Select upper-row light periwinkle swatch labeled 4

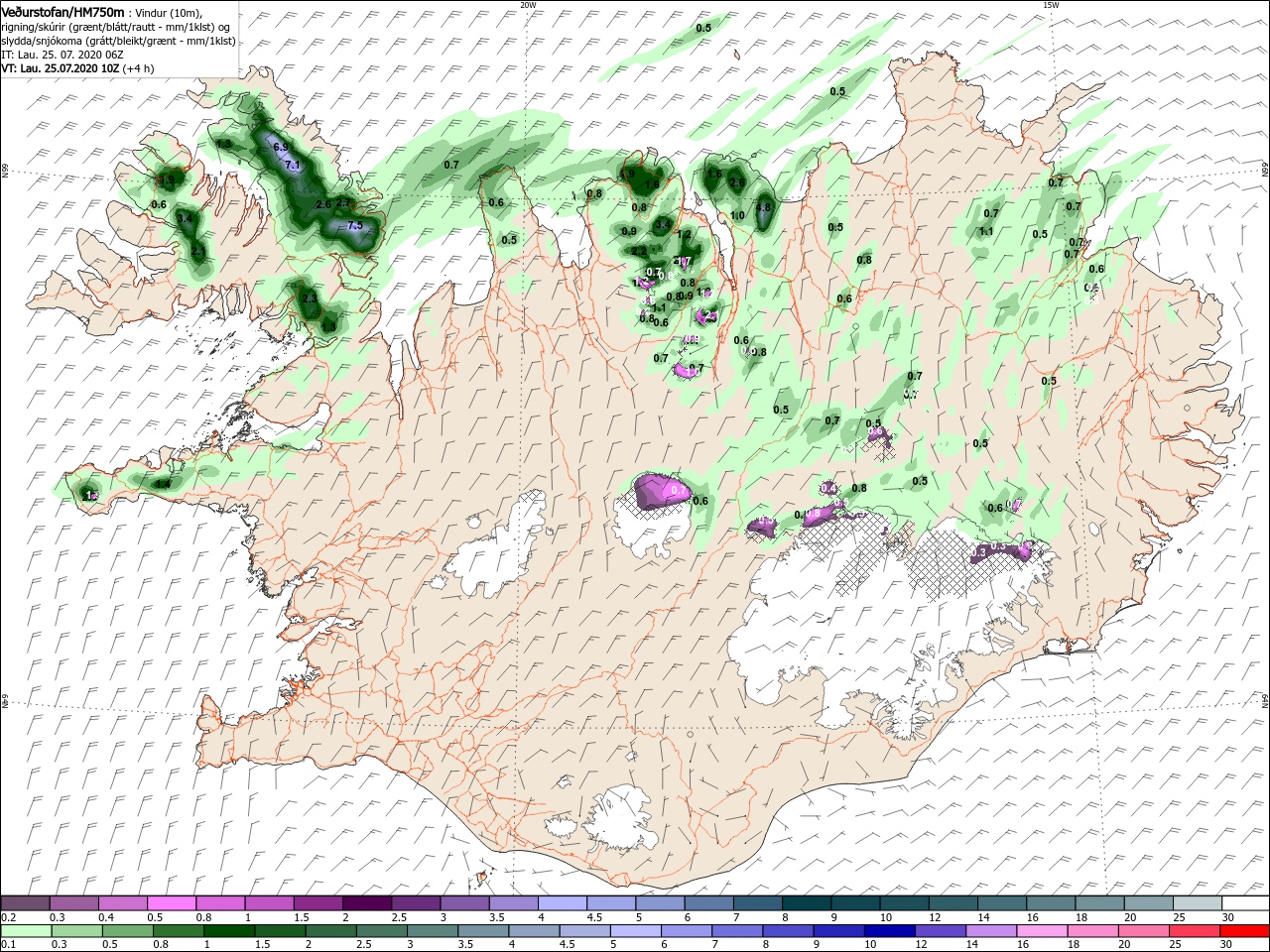pyautogui.click(x=562, y=903)
